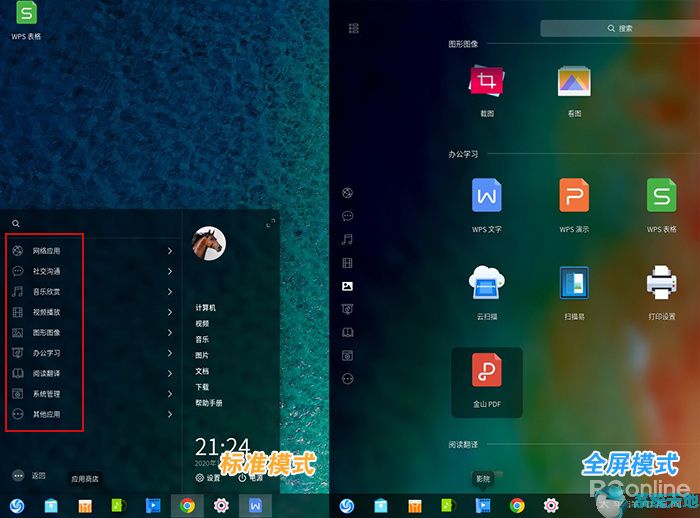Open the 视频 folder shortcut

pyautogui.click(x=202, y=323)
